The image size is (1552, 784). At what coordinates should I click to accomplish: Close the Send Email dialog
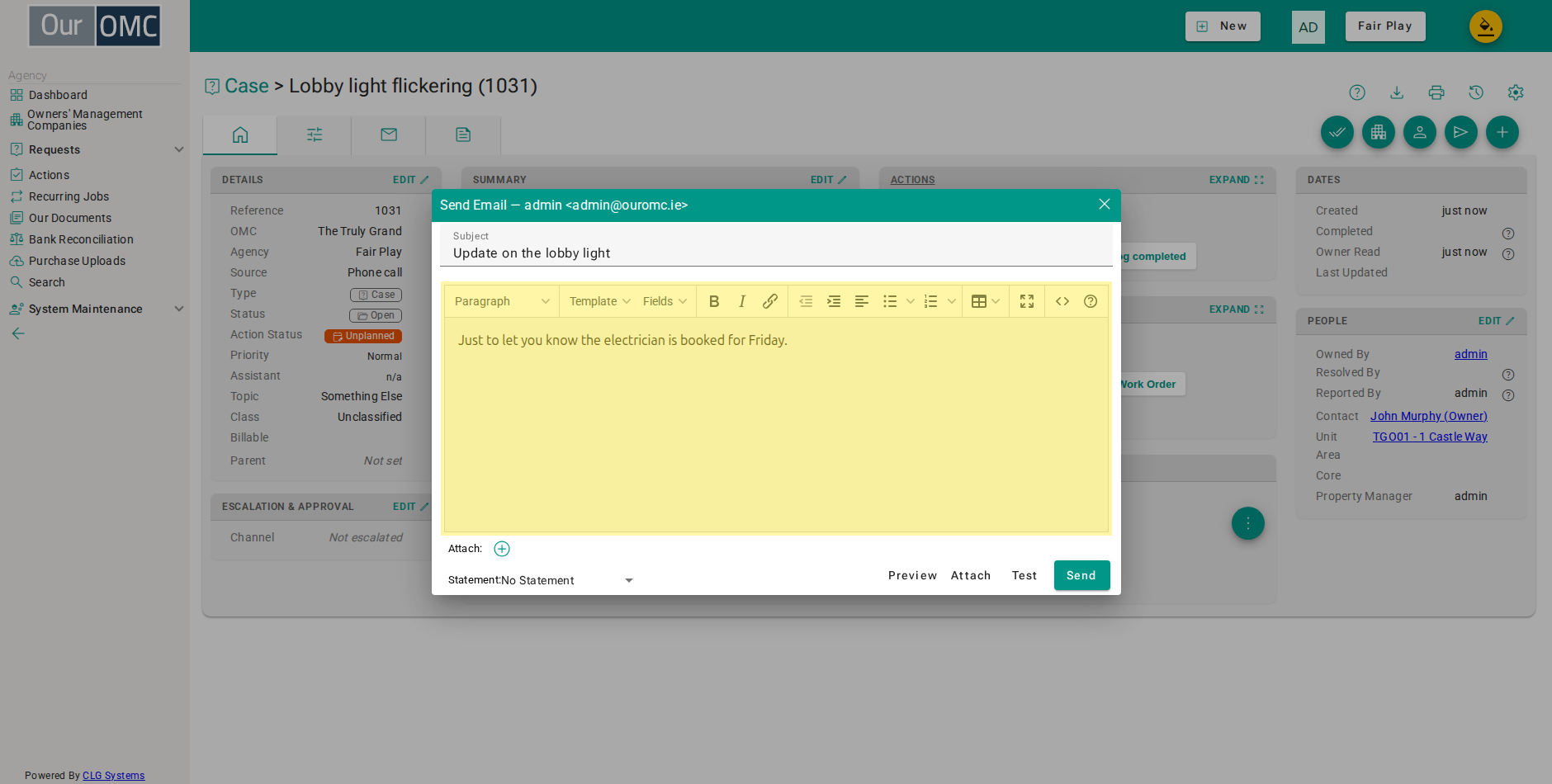(x=1104, y=204)
